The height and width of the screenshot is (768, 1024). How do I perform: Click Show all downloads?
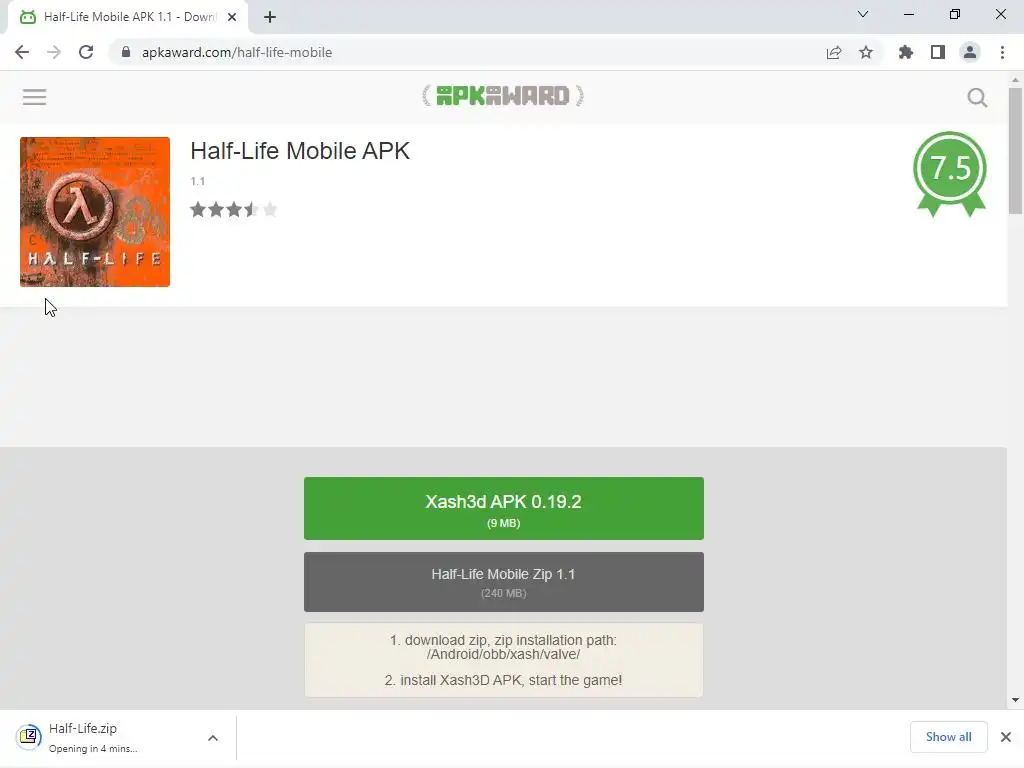(x=948, y=737)
